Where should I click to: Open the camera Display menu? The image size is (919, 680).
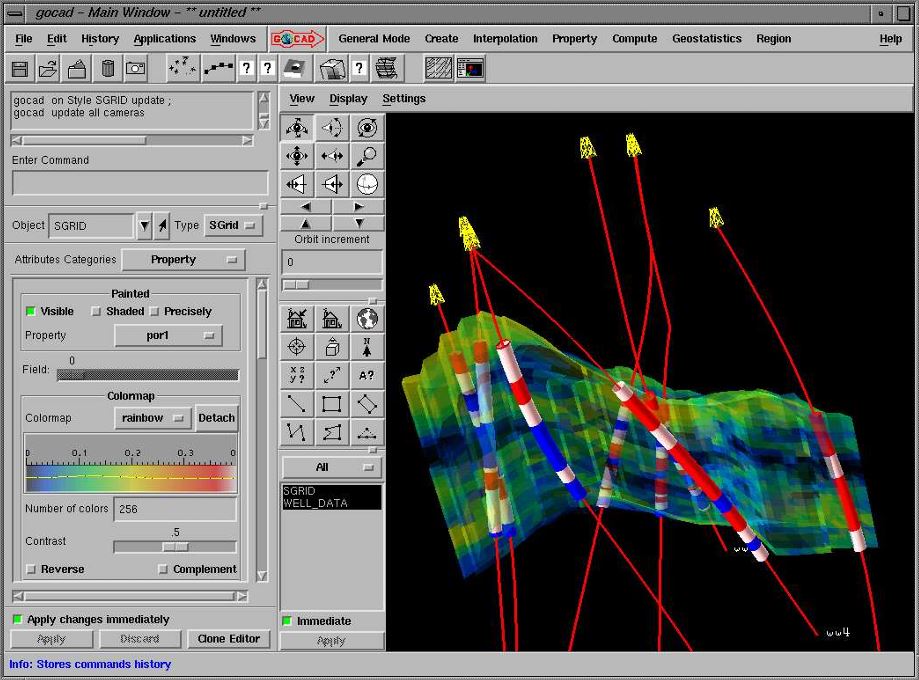[348, 98]
